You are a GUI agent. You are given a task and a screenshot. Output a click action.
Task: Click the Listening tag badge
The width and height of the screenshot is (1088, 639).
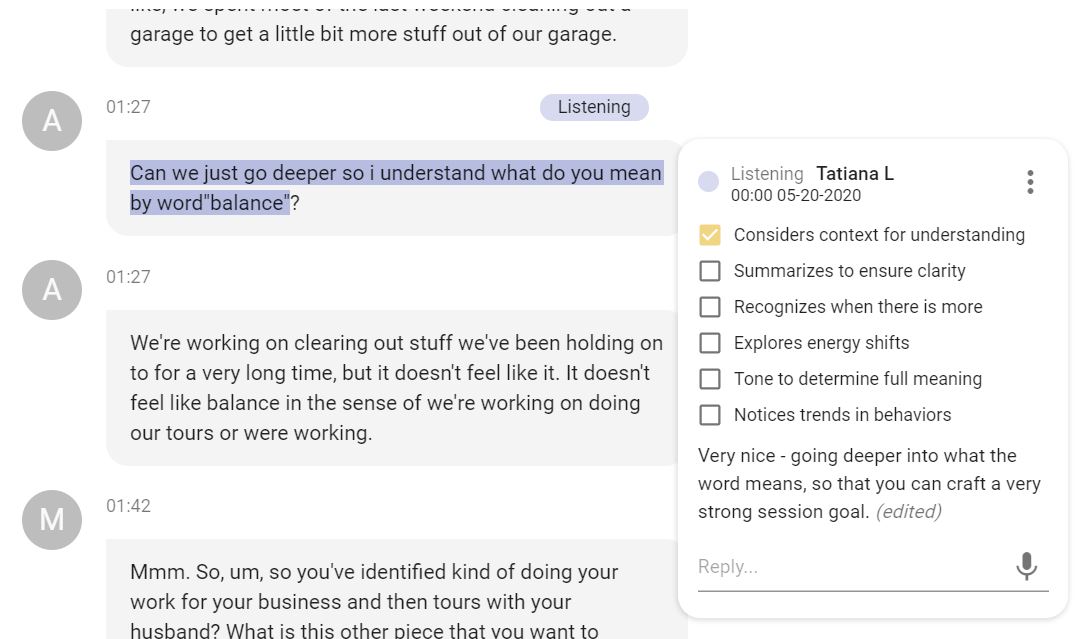tap(594, 107)
